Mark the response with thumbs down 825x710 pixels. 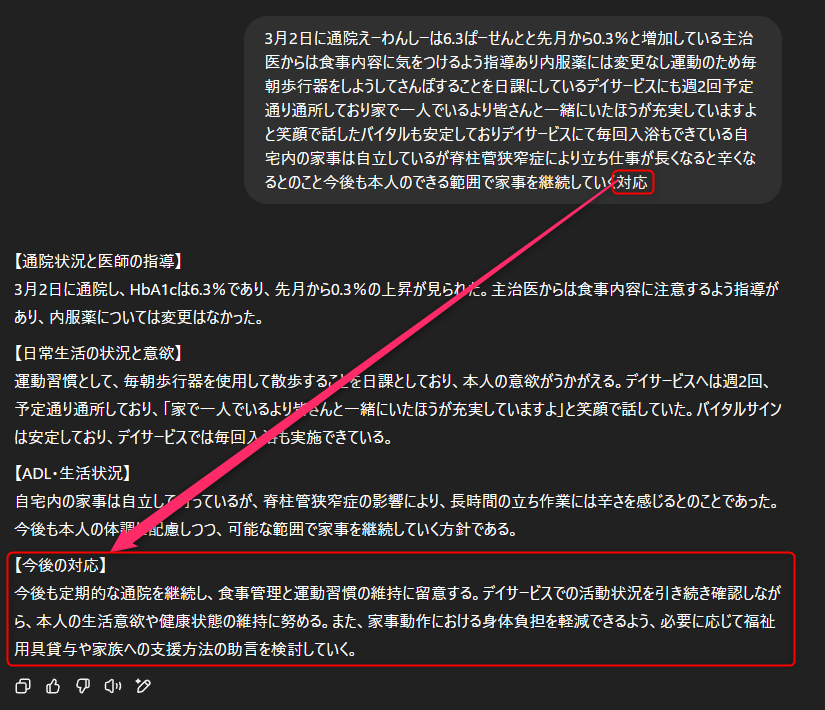click(x=83, y=686)
